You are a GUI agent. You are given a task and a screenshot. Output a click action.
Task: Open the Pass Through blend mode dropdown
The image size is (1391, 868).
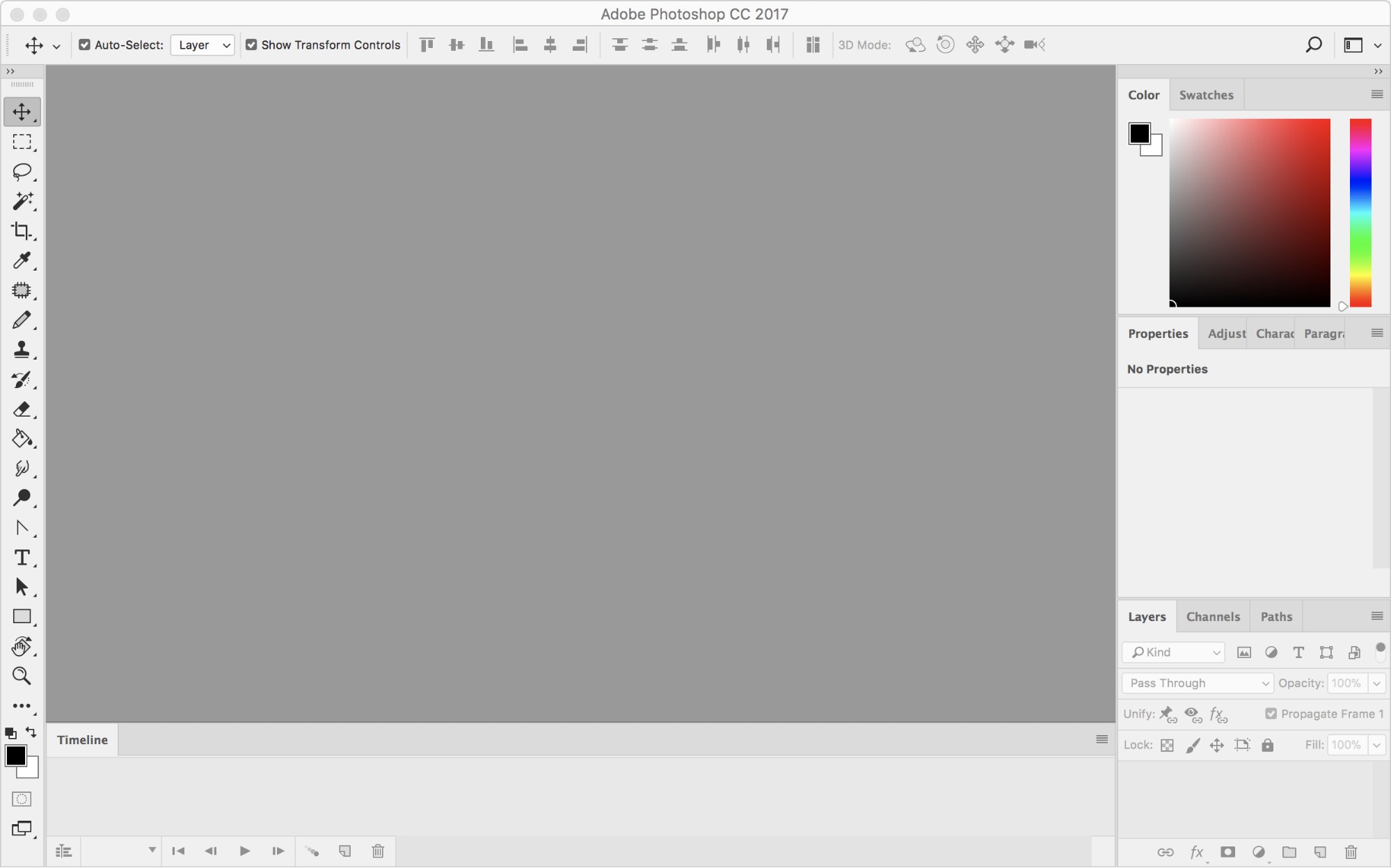click(x=1196, y=683)
